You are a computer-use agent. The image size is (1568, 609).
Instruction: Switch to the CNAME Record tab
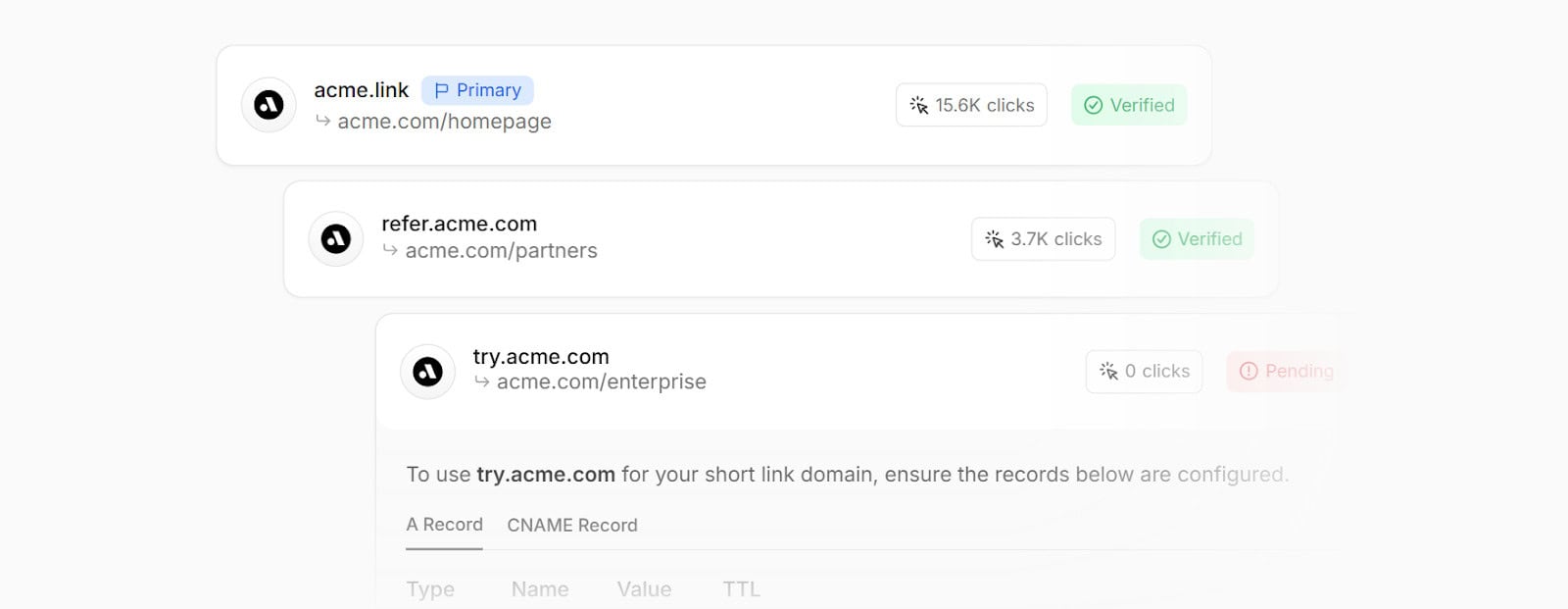572,525
